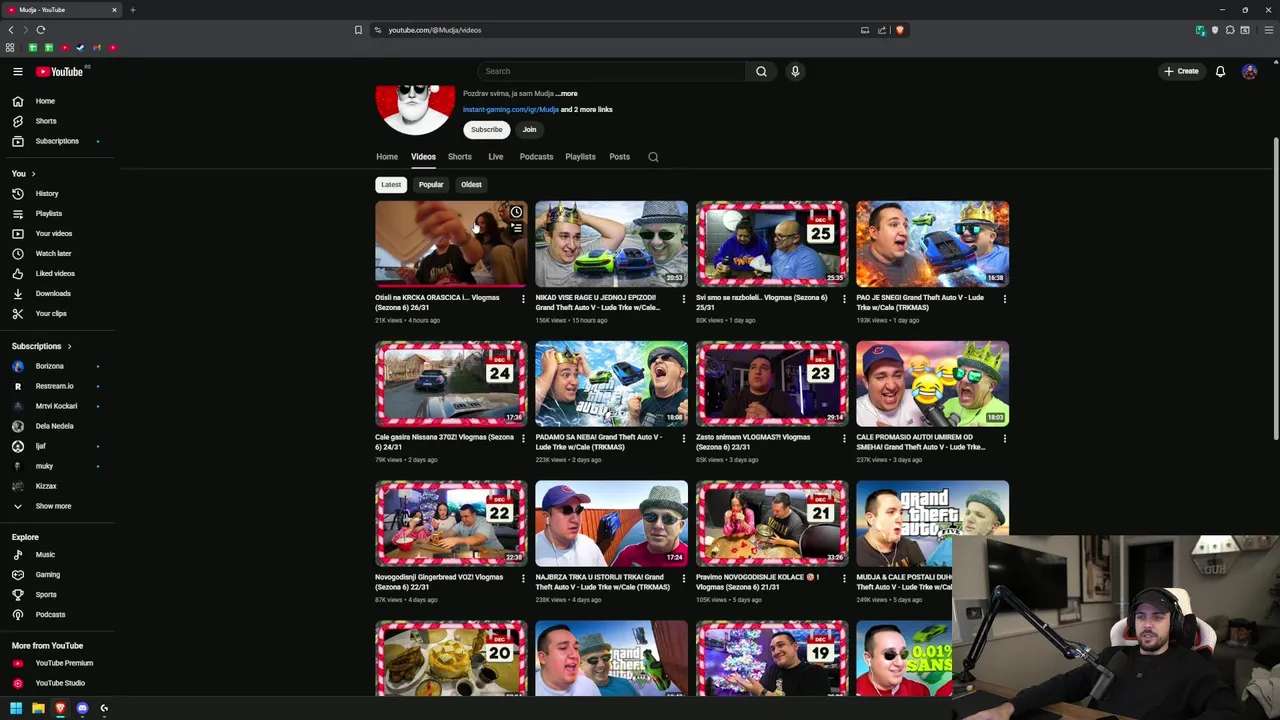
Task: Bookmark the page in address bar
Action: (x=358, y=30)
